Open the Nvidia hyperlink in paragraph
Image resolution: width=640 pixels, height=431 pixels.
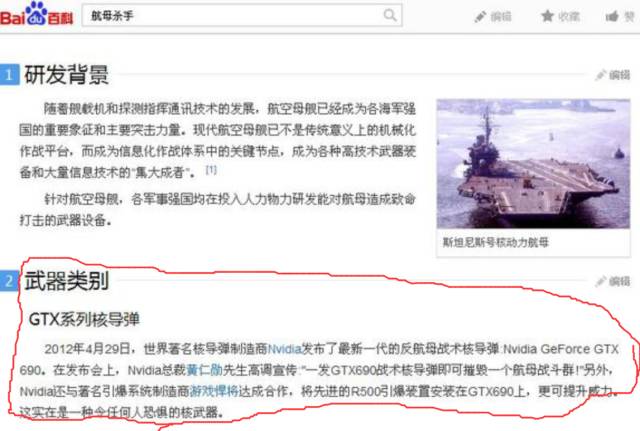click(284, 349)
